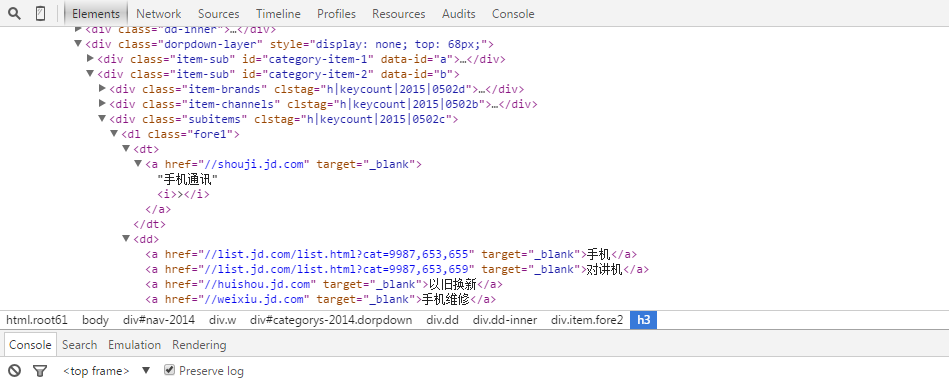
Task: Expand the item-brands div node
Action: [x=102, y=89]
